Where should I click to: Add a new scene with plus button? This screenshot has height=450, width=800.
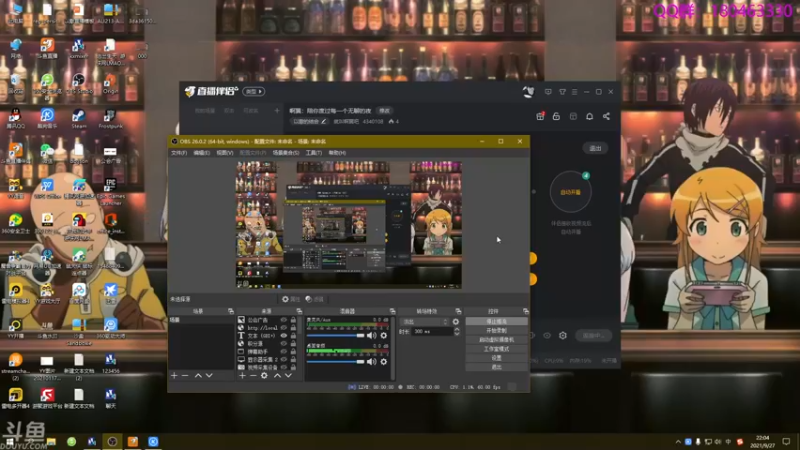[x=174, y=376]
